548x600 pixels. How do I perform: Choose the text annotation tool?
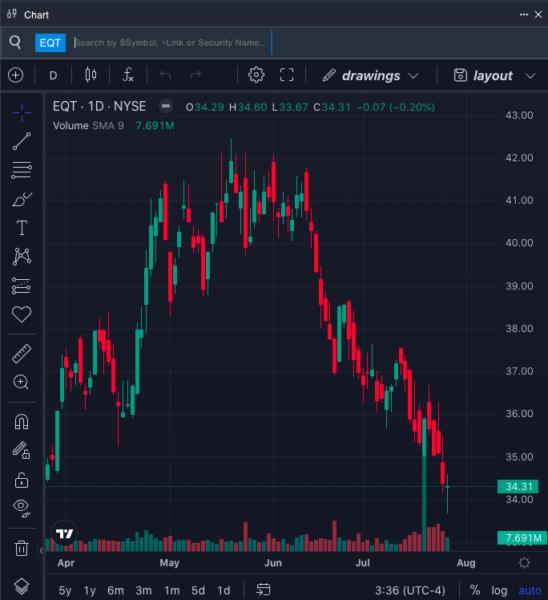(22, 228)
